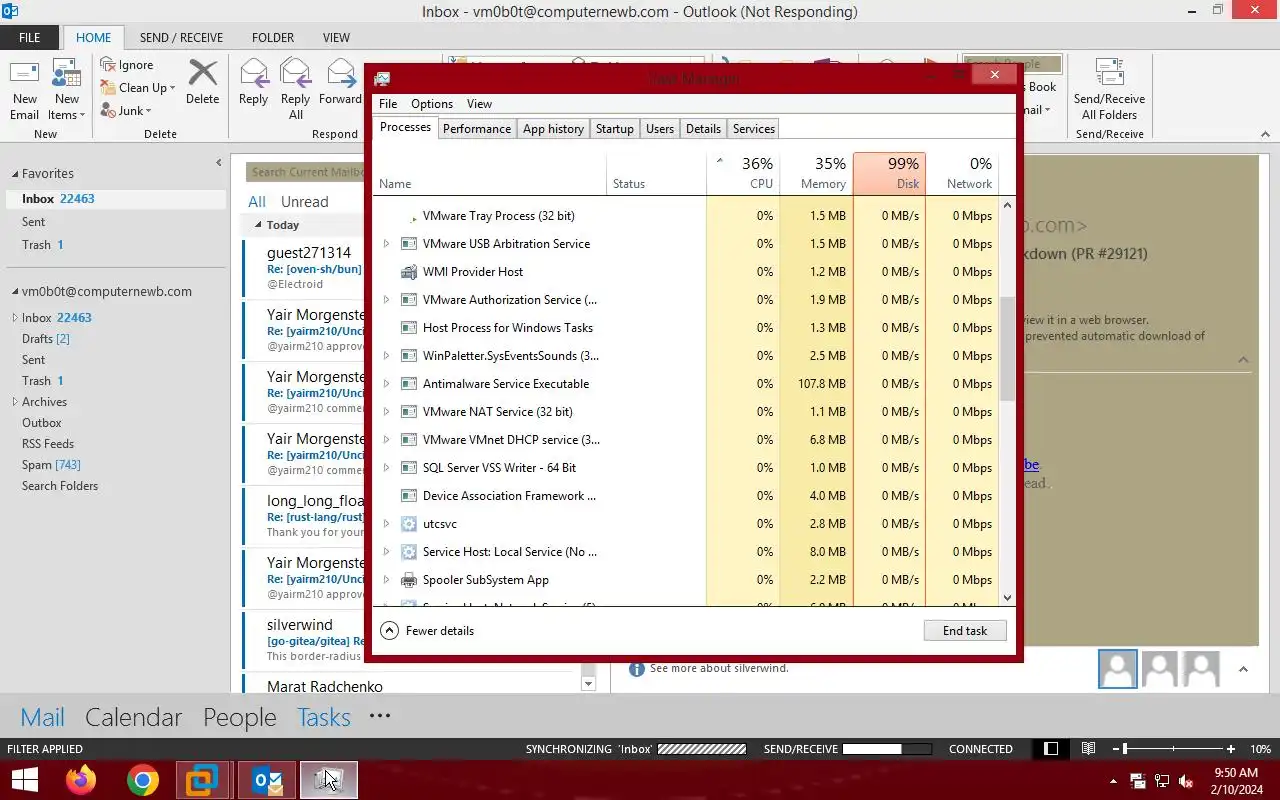Expand the Archives folder
1280x800 pixels.
15,402
